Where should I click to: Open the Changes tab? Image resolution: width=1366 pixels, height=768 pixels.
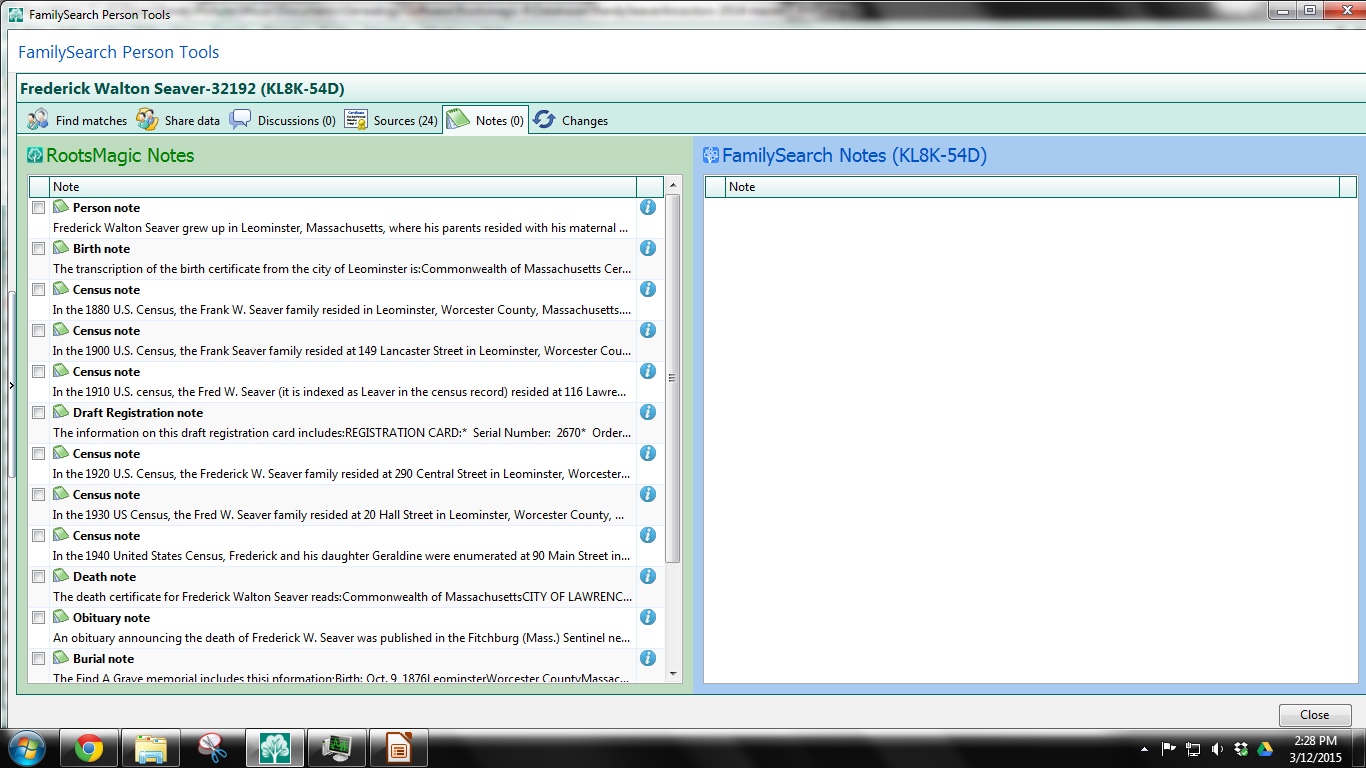pyautogui.click(x=571, y=120)
